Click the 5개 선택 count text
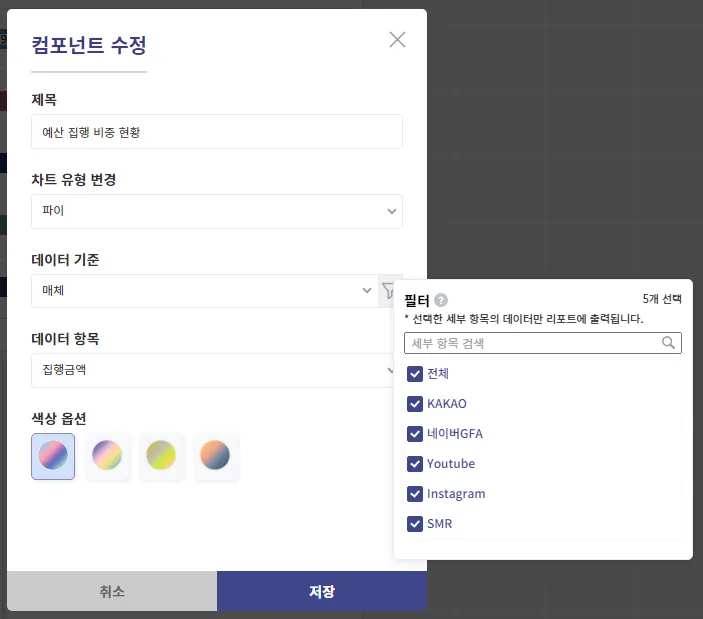 pos(662,299)
